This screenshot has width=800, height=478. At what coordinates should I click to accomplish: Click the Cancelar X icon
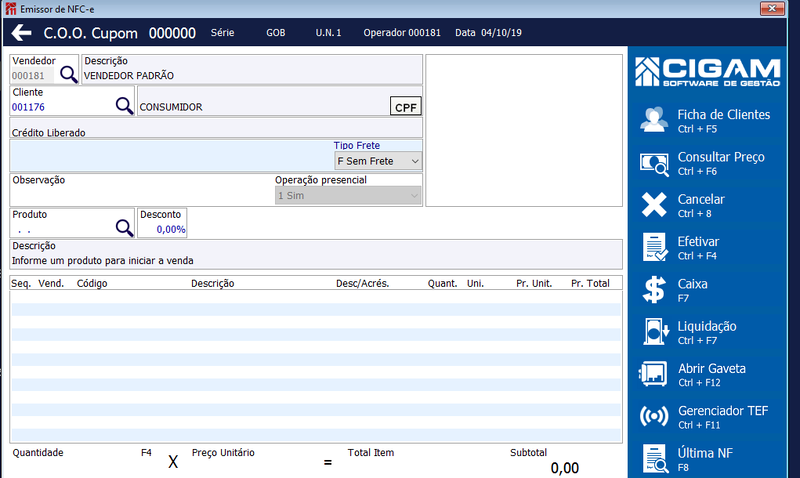pos(654,205)
